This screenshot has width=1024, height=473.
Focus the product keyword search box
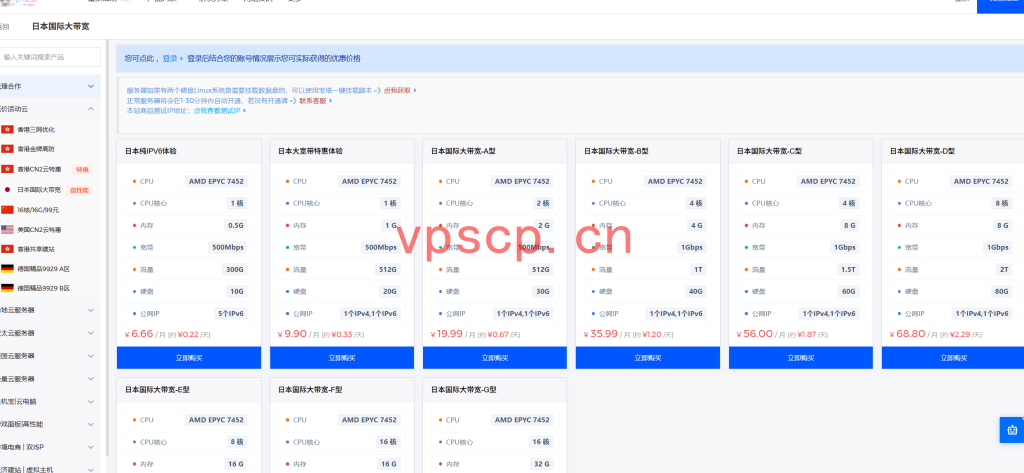coord(50,57)
